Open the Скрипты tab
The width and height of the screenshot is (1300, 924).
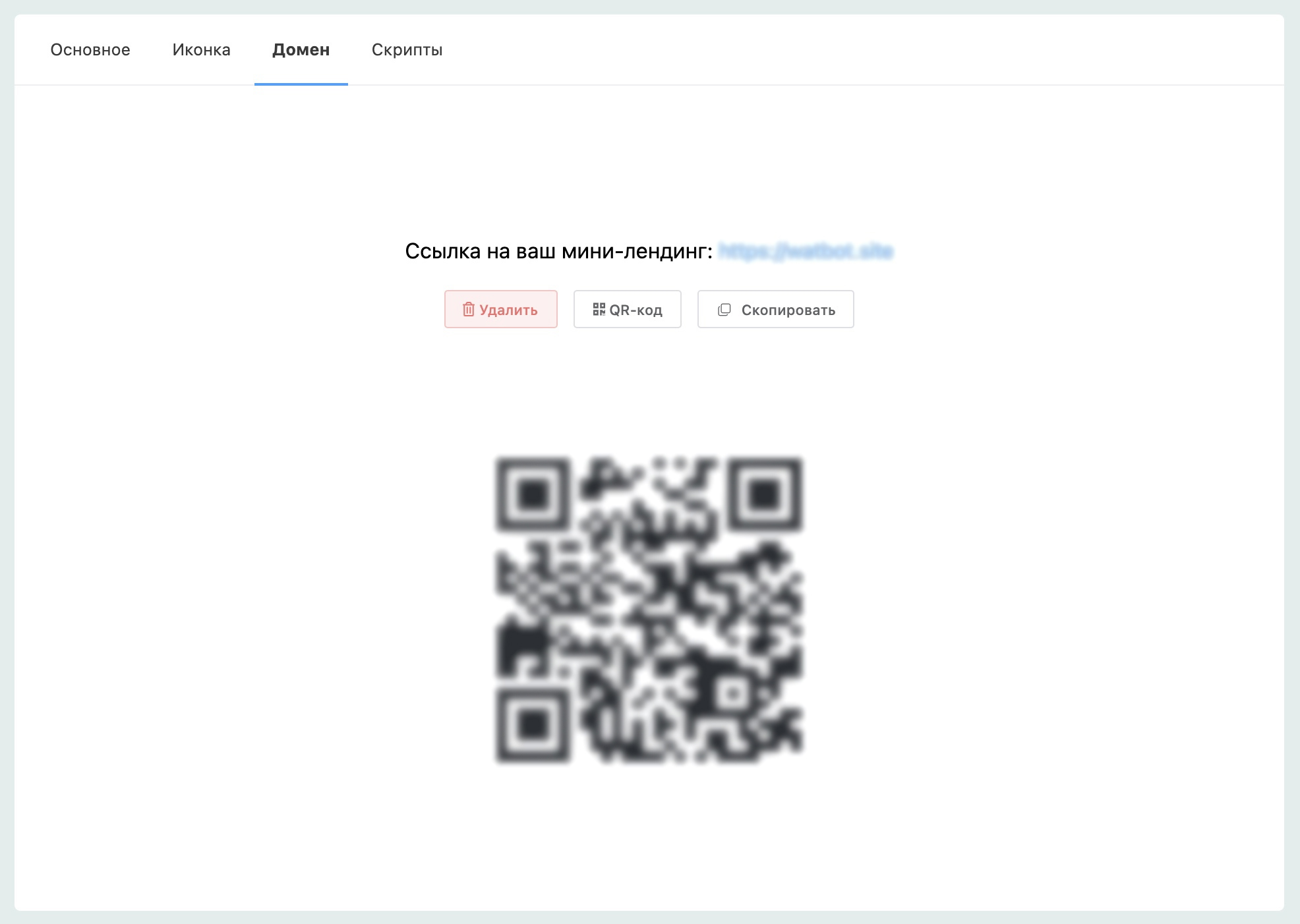(x=407, y=50)
